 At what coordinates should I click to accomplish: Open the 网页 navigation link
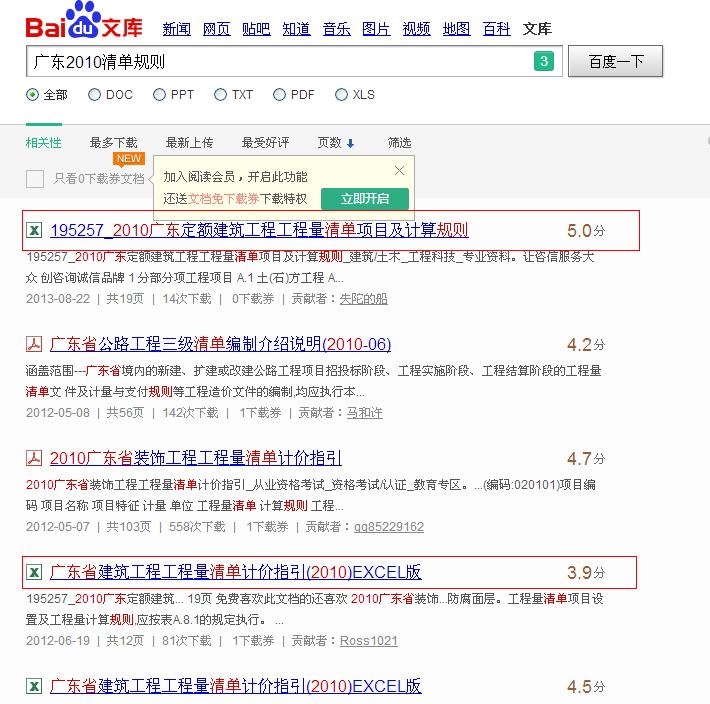[216, 29]
